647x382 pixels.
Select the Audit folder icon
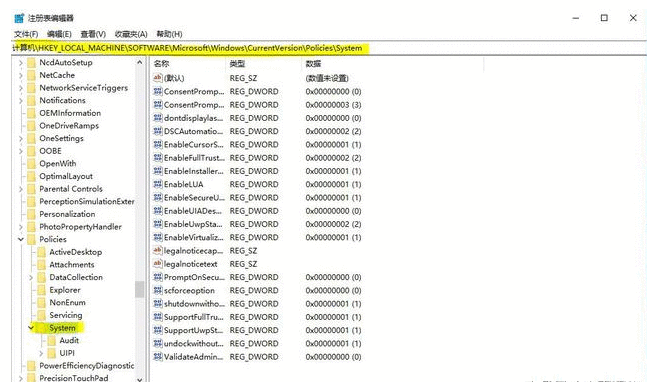click(52, 341)
